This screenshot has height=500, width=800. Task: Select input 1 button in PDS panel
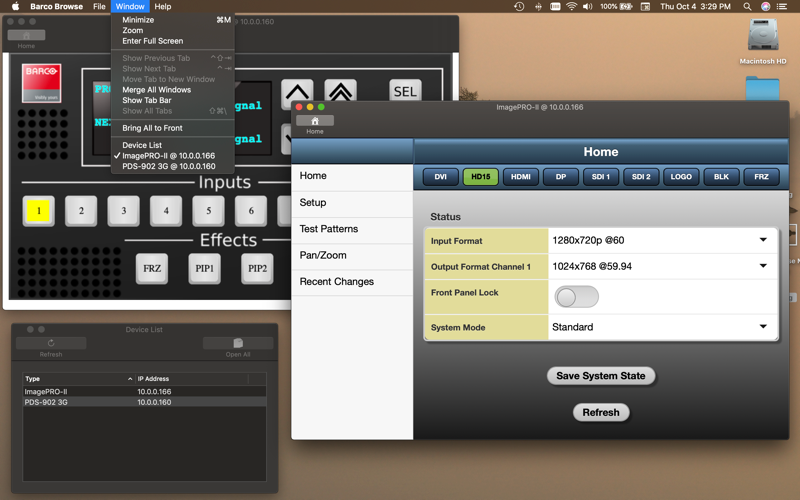click(39, 211)
